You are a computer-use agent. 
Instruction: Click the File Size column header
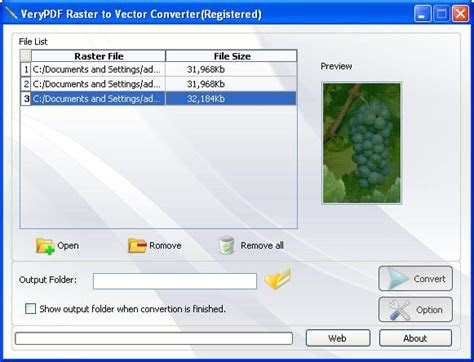pyautogui.click(x=231, y=56)
